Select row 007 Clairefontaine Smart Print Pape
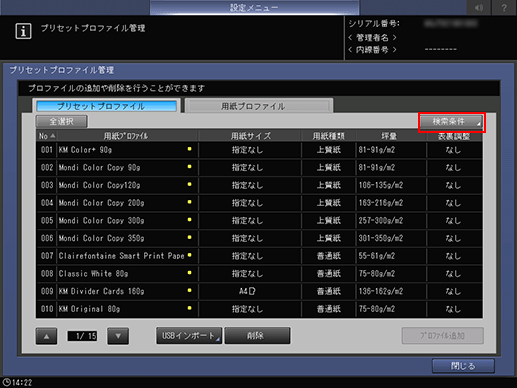517x388 pixels. click(x=259, y=256)
